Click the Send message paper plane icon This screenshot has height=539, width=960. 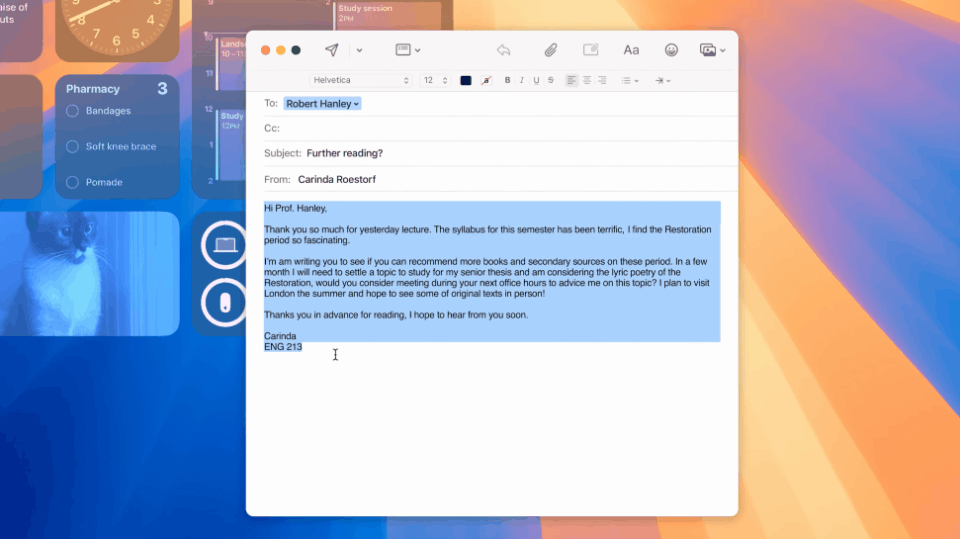pyautogui.click(x=331, y=50)
